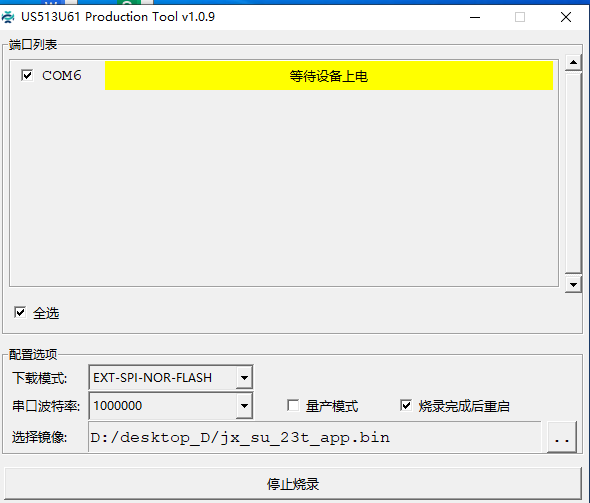This screenshot has width=590, height=503.
Task: Close the Production Tool window
Action: pos(566,17)
